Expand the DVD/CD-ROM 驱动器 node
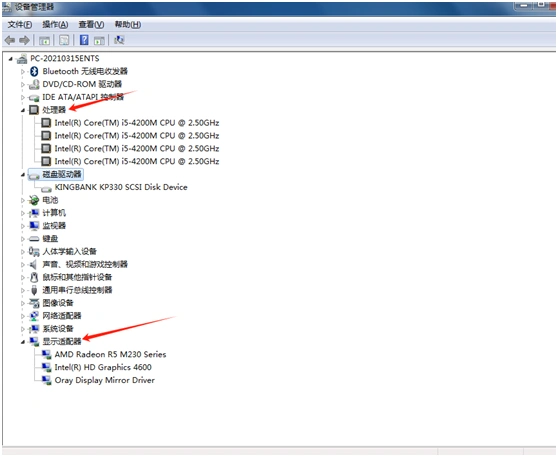The image size is (558, 457). (x=23, y=85)
